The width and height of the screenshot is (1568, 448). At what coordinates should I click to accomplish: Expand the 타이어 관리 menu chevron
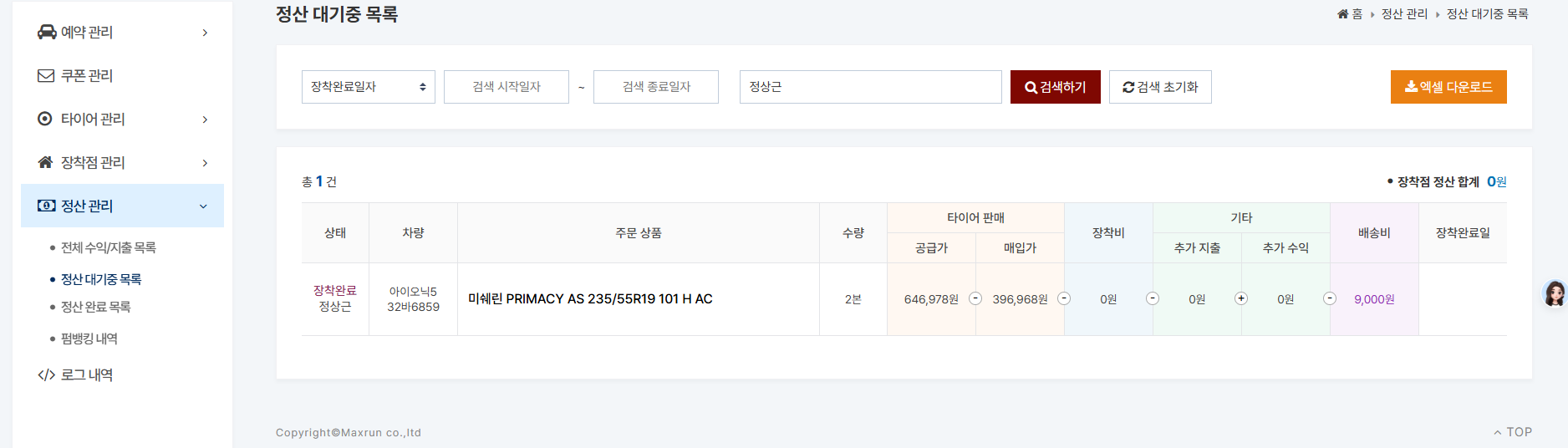click(205, 120)
